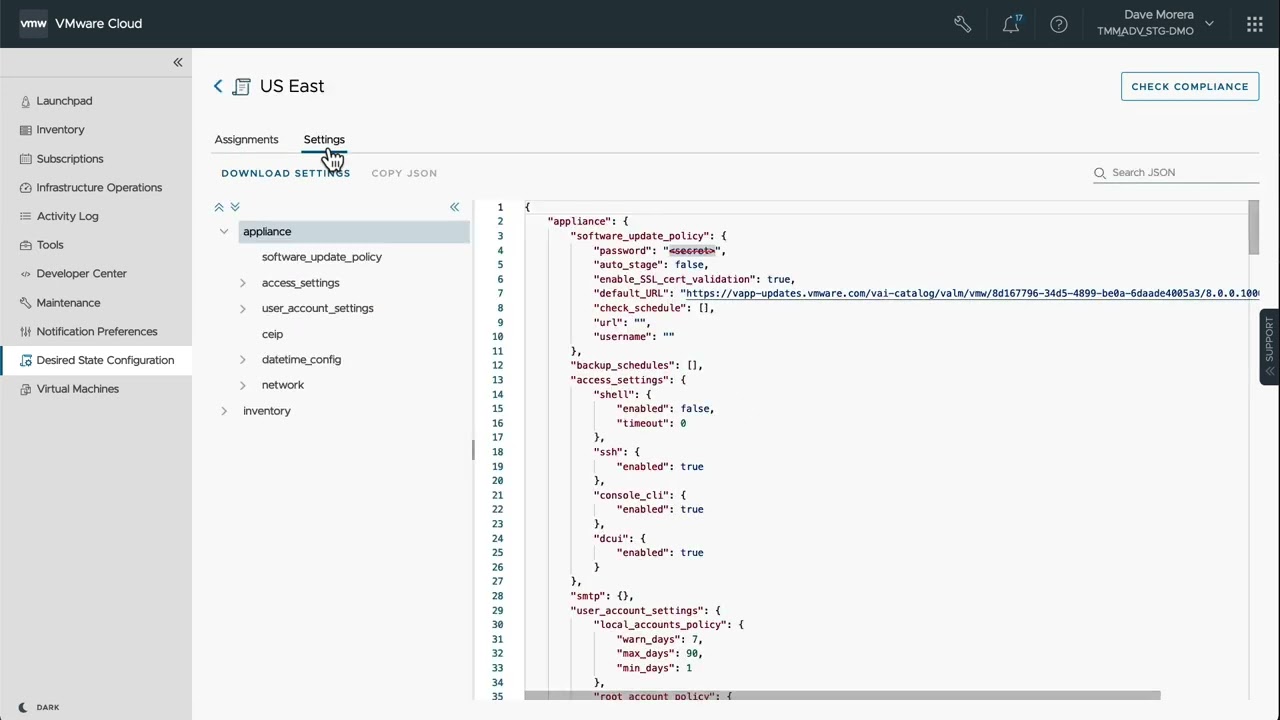Go to Subscriptions in sidebar
Screen dimensions: 1280x720
point(70,159)
